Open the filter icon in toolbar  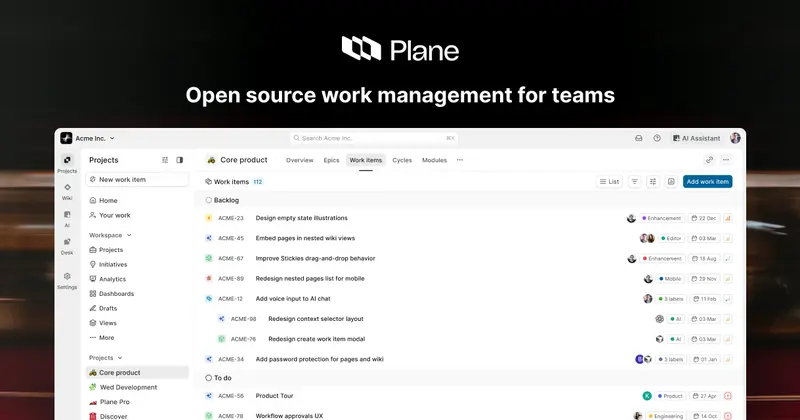pos(635,182)
